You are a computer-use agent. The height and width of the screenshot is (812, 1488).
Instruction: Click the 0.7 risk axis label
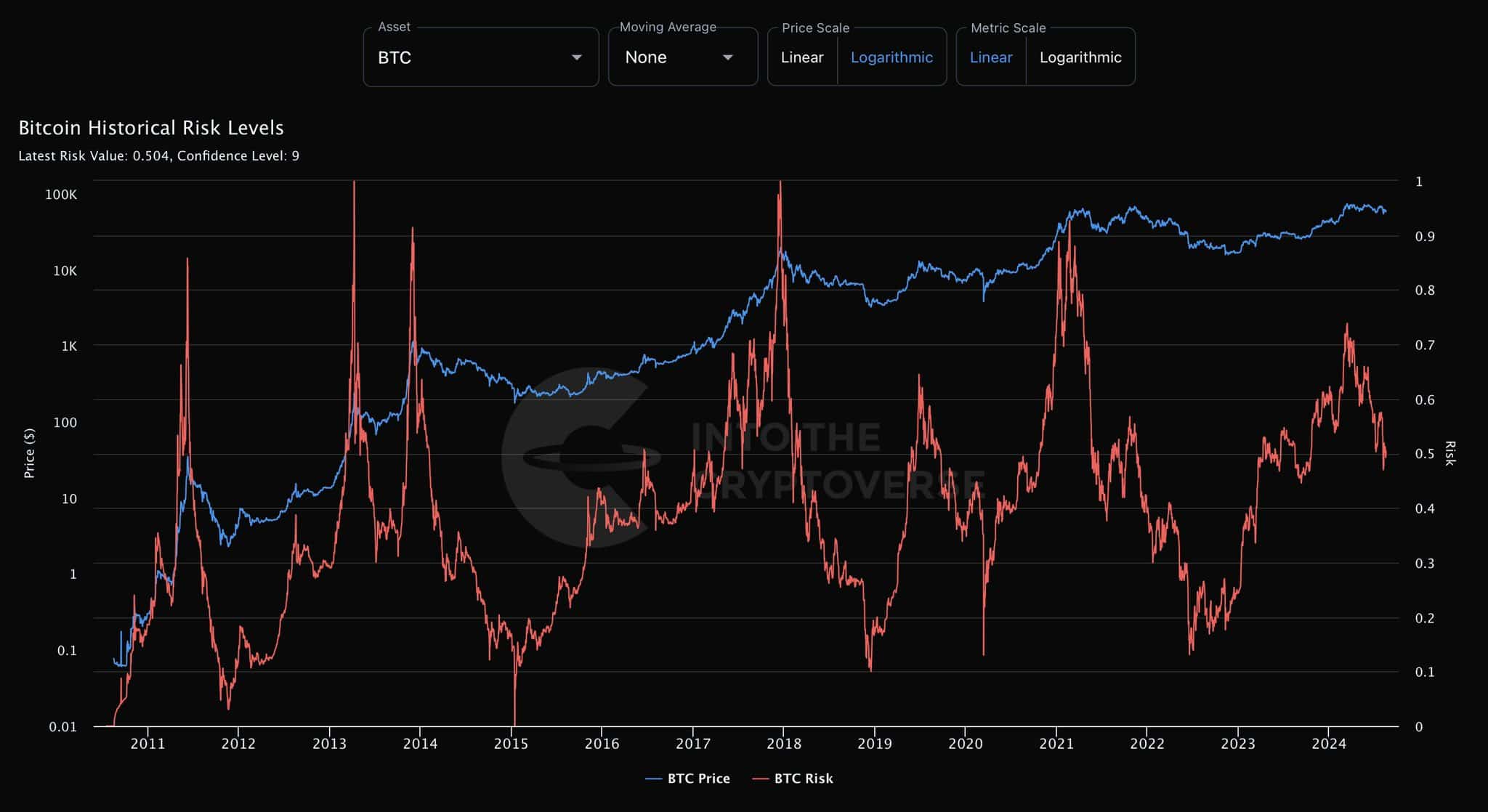pos(1425,345)
